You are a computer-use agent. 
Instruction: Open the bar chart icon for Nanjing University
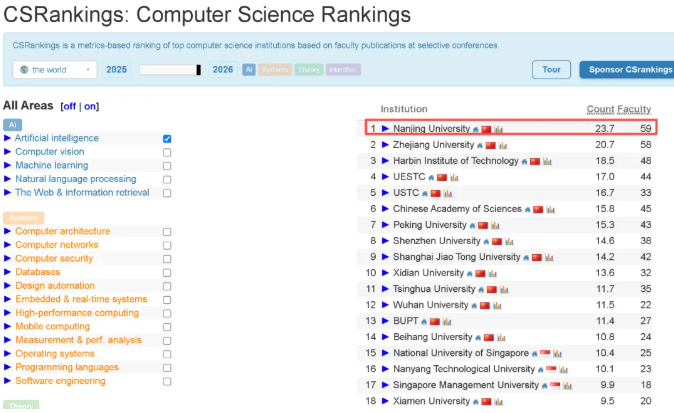coord(499,129)
